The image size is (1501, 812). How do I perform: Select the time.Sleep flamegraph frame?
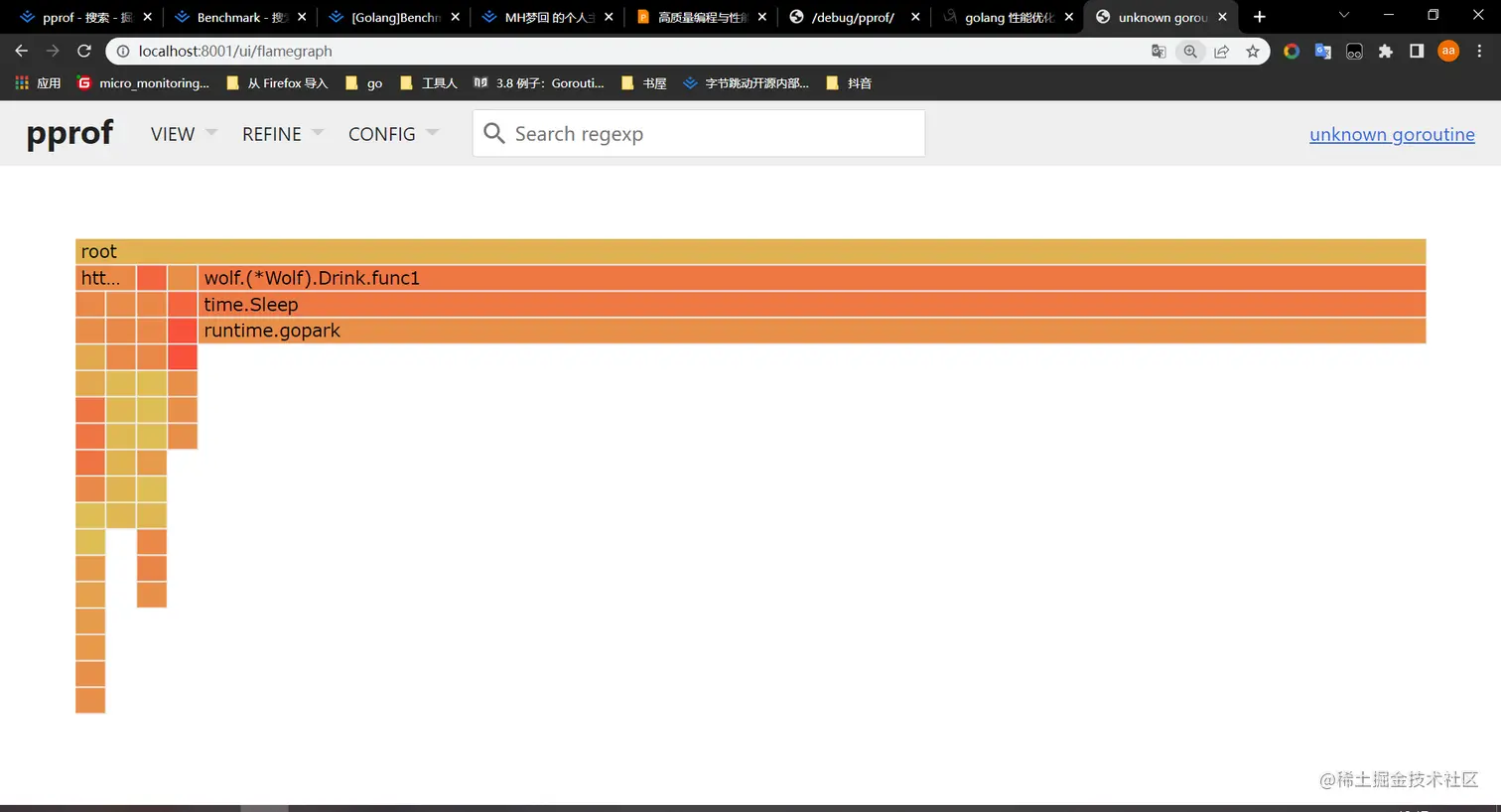[x=812, y=305]
